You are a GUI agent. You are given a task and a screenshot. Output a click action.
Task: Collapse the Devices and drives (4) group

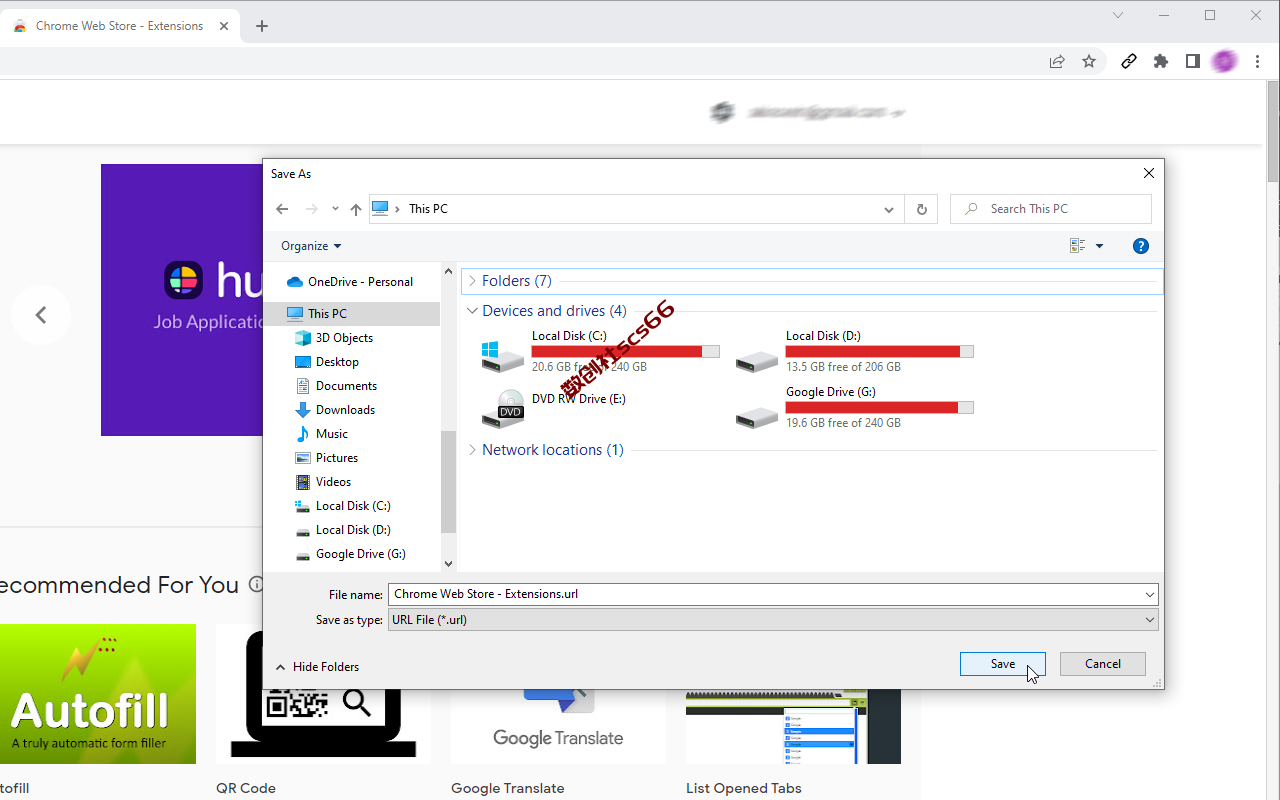coord(473,311)
